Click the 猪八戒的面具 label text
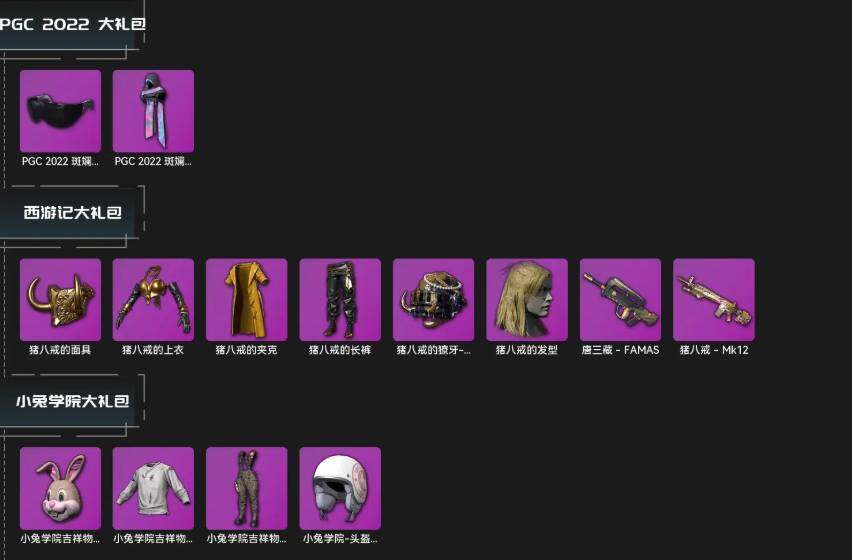Image resolution: width=852 pixels, height=560 pixels. [x=60, y=350]
